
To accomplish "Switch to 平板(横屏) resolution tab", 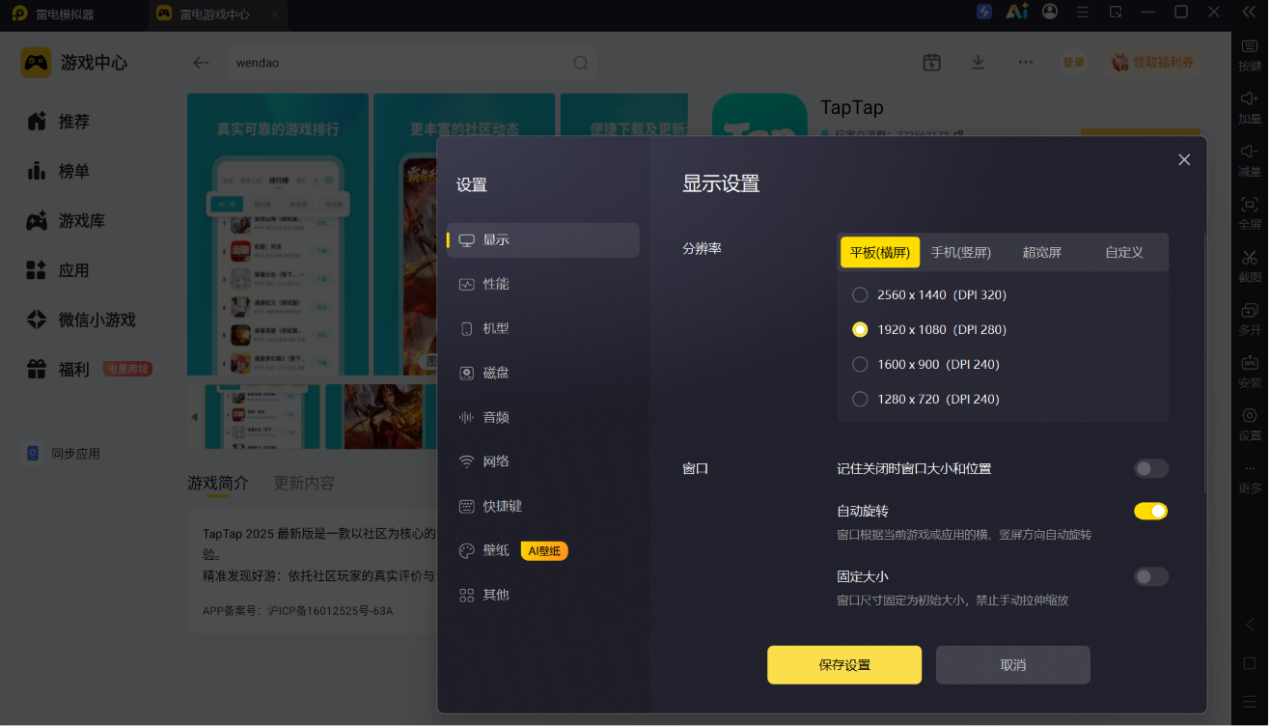I will tap(880, 252).
